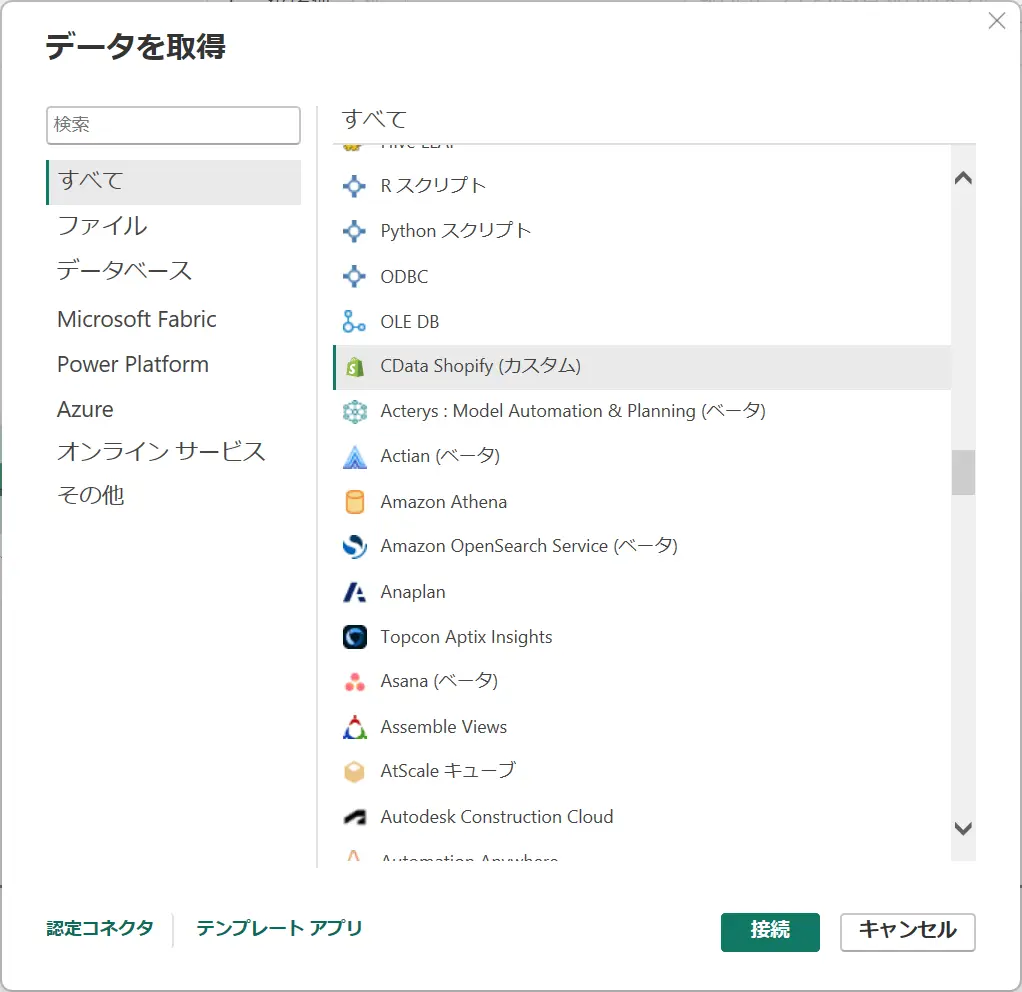
Task: Open the 認定コネクタ link
Action: tap(100, 928)
